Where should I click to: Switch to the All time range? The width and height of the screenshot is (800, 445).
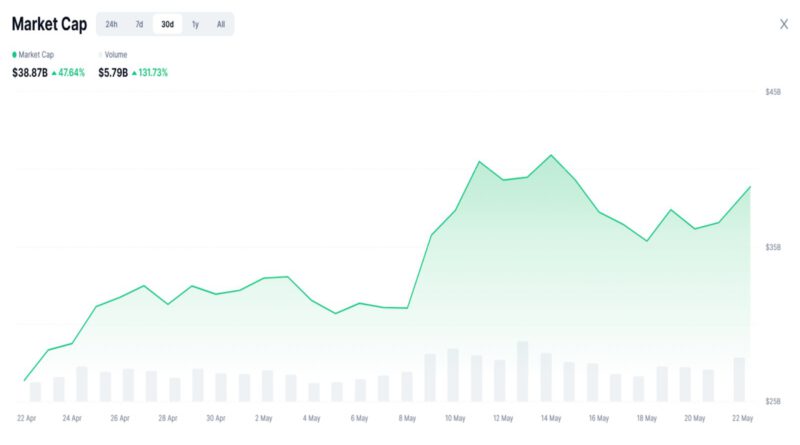221,24
